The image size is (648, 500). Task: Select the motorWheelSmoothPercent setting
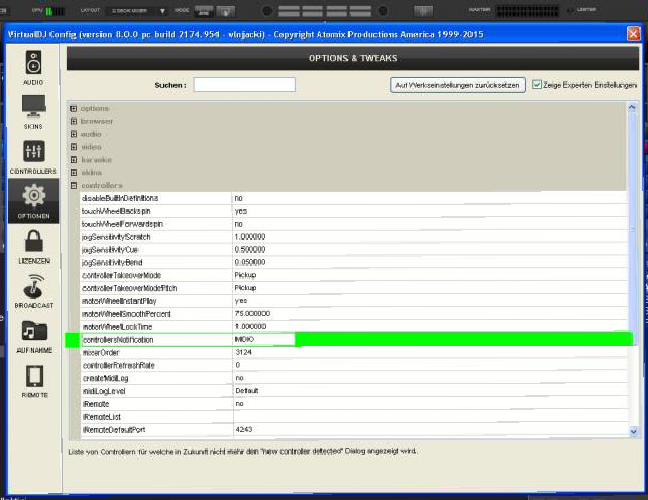click(x=354, y=314)
